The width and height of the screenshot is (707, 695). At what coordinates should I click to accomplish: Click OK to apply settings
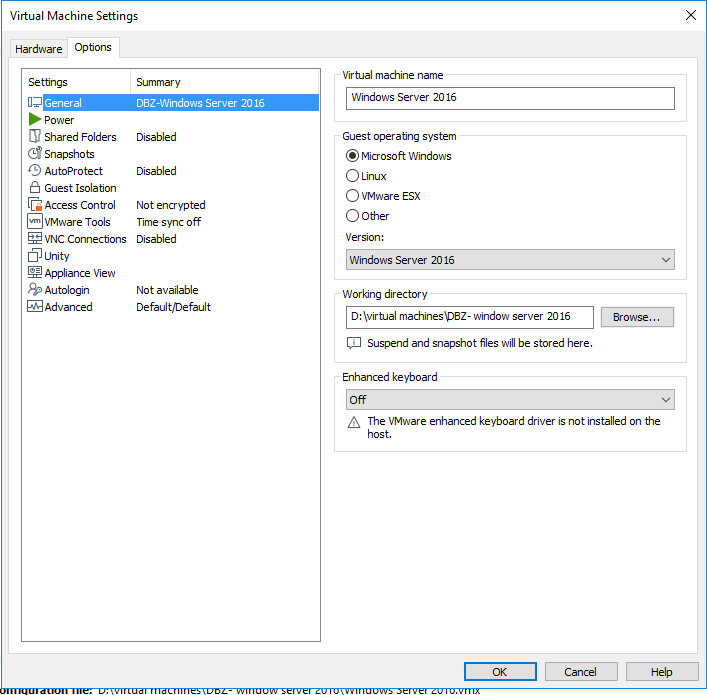(500, 672)
